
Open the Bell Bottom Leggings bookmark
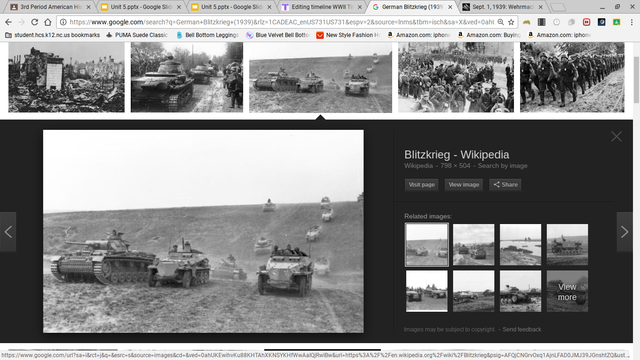207,35
